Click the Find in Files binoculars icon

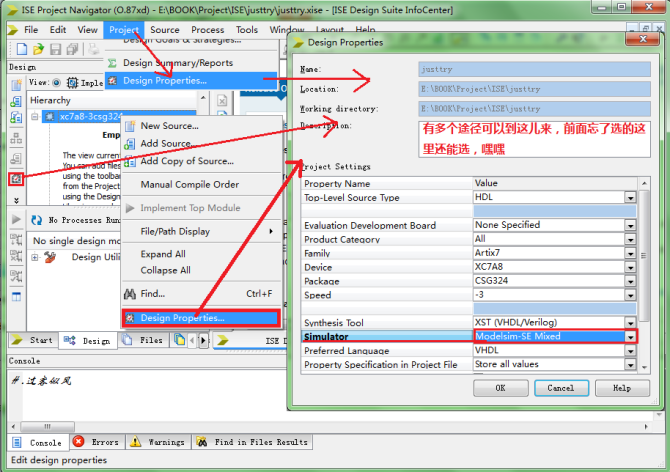tap(202, 442)
